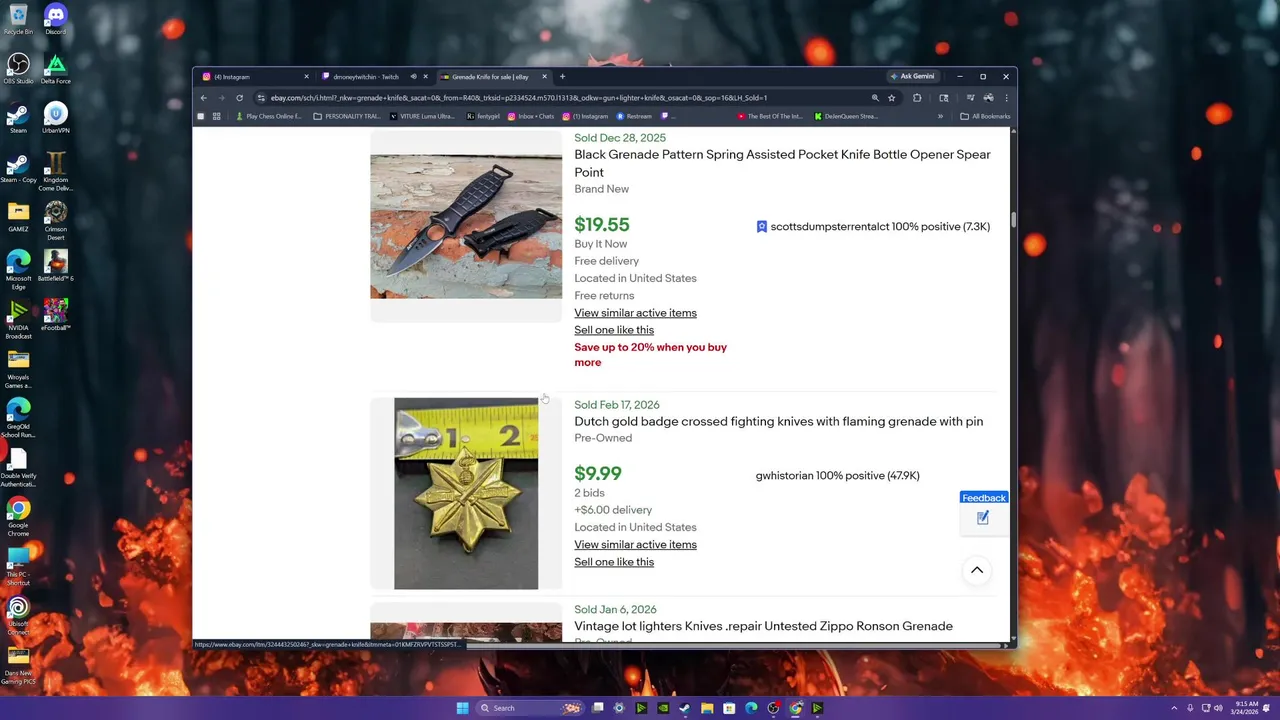Show hidden tray icons chevron
Screen dimensions: 1280x720
point(1174,708)
